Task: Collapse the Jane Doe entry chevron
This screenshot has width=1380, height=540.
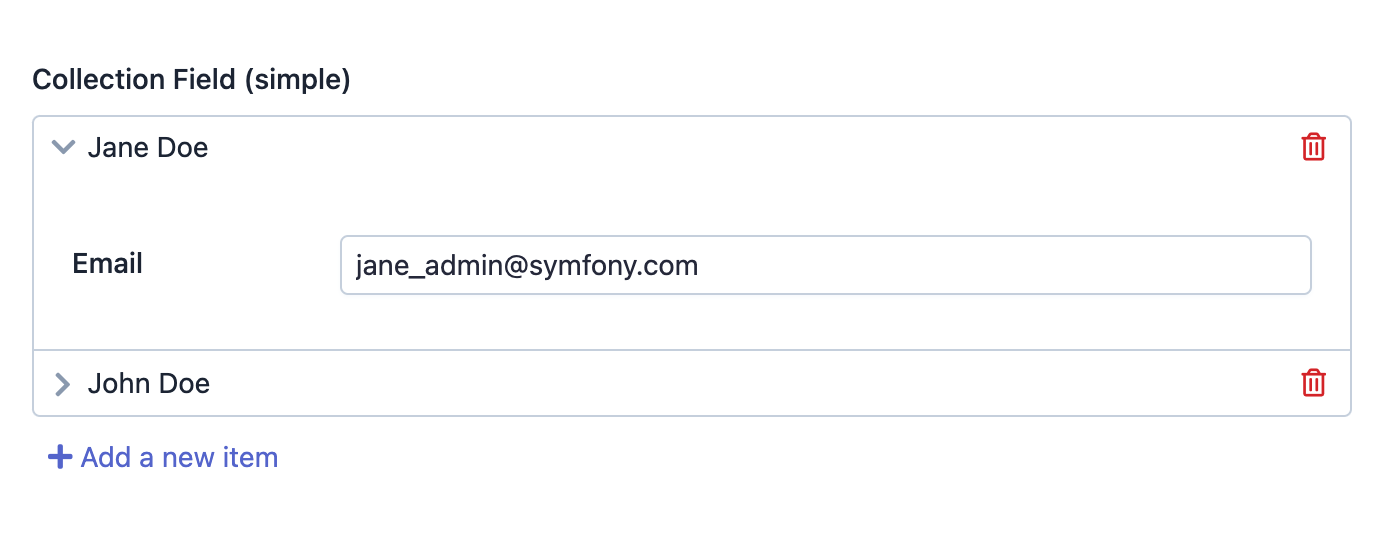Action: [x=63, y=148]
